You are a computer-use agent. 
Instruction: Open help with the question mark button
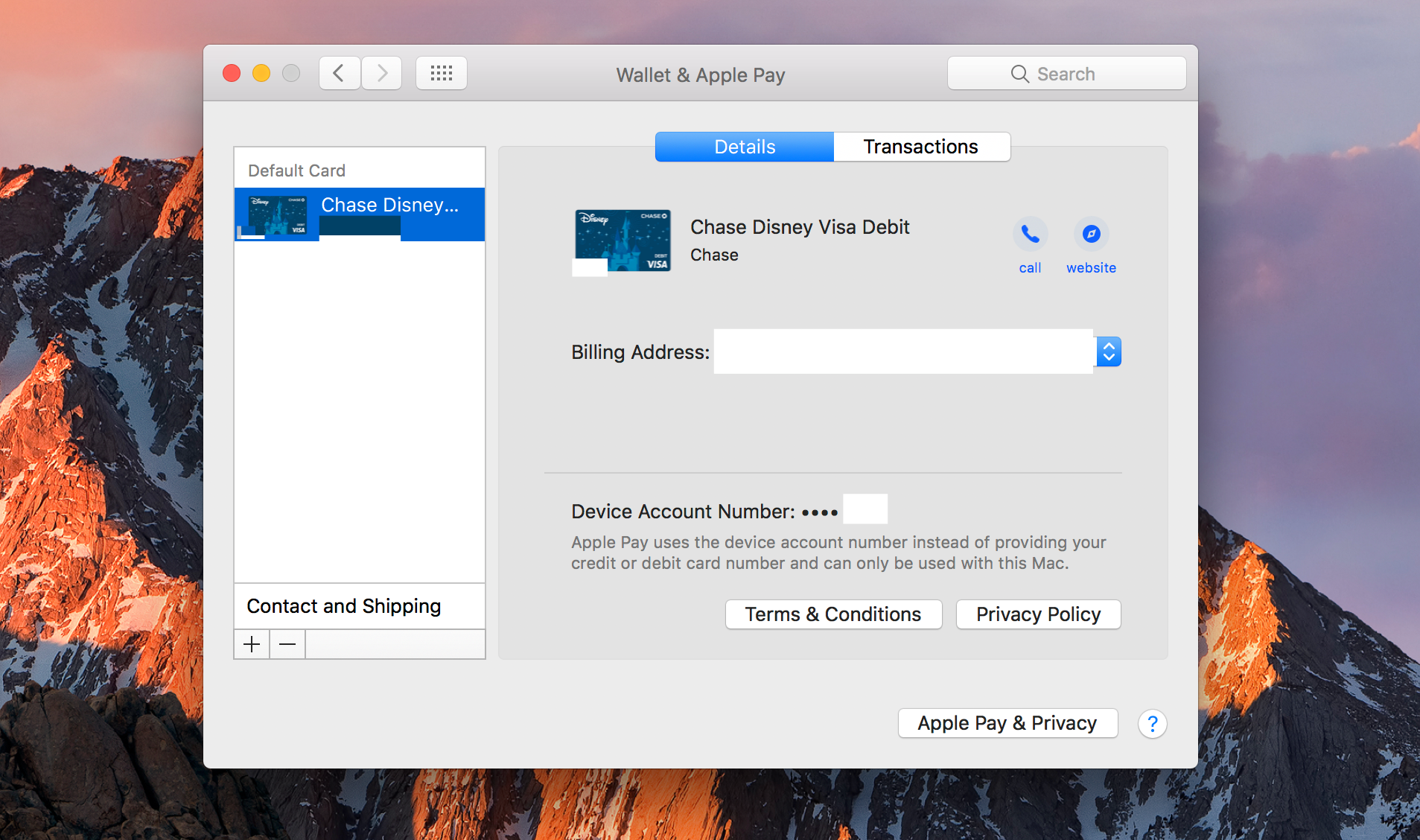coord(1152,724)
